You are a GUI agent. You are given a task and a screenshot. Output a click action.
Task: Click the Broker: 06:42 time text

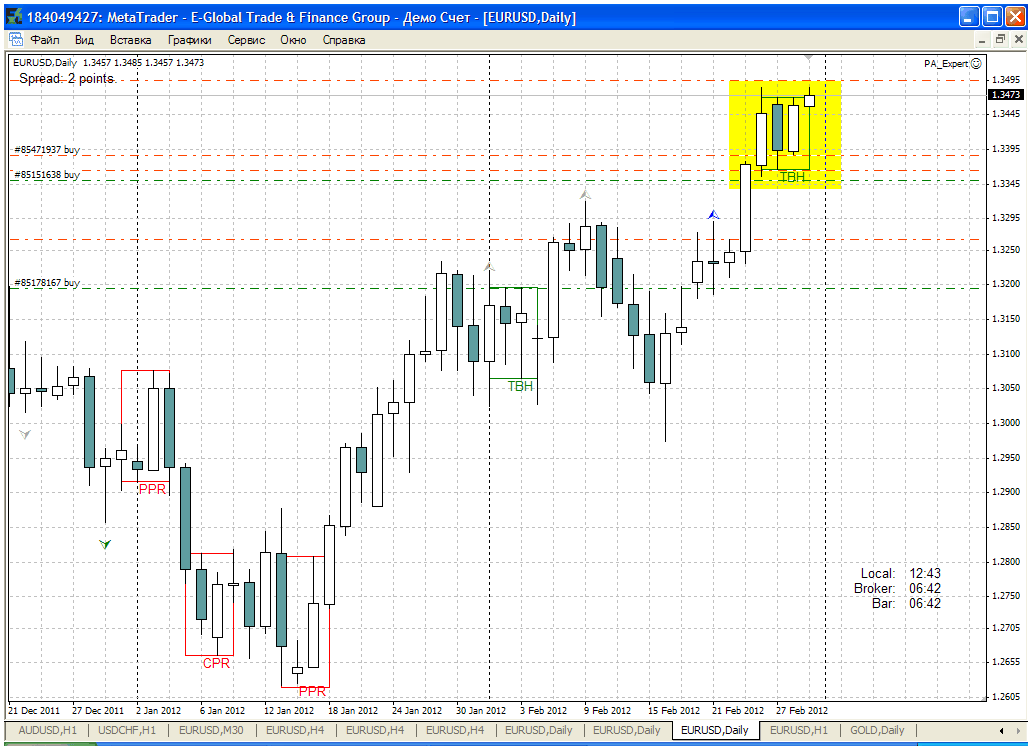click(897, 589)
